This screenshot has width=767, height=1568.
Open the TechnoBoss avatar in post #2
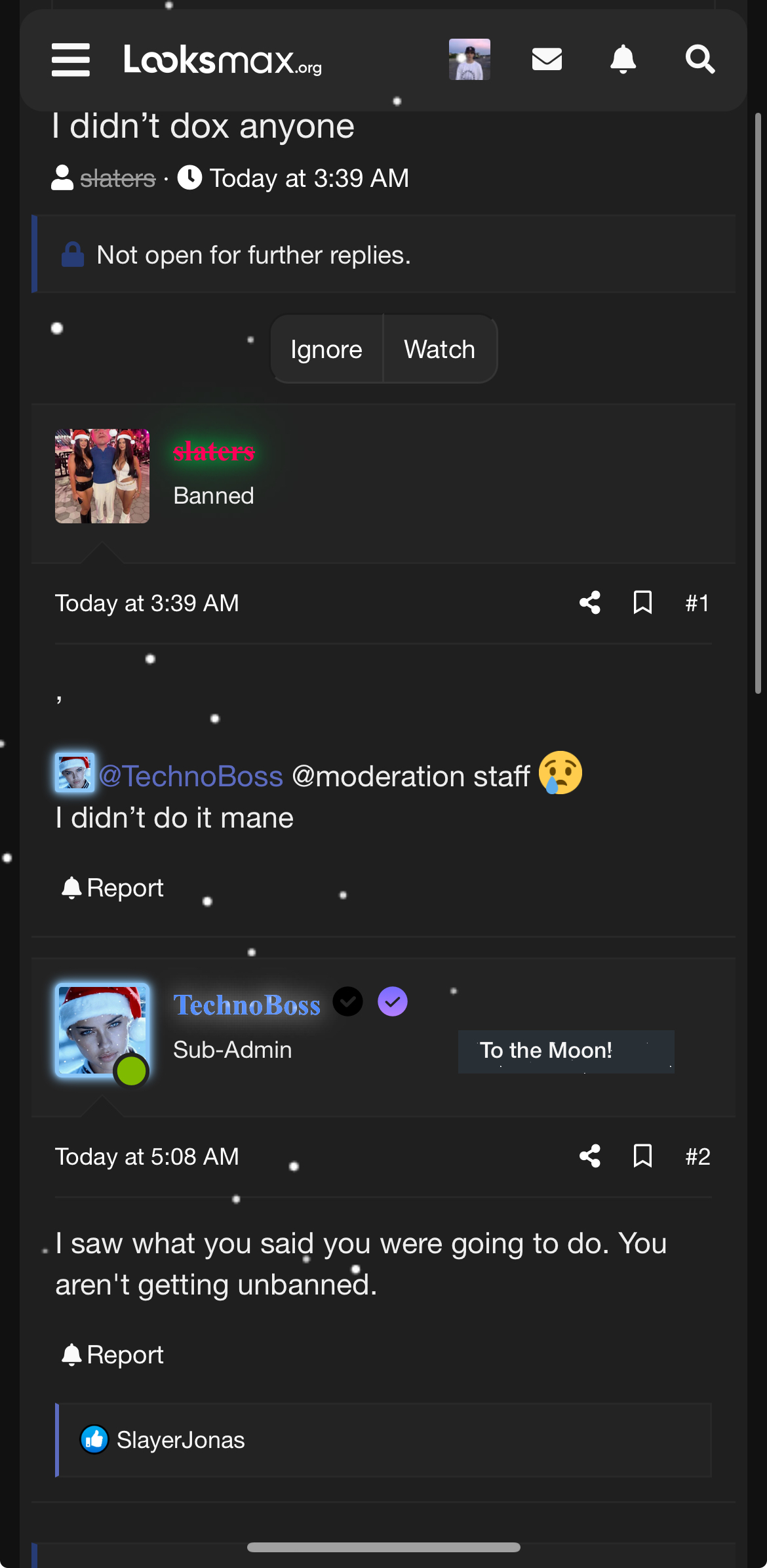pyautogui.click(x=102, y=1030)
